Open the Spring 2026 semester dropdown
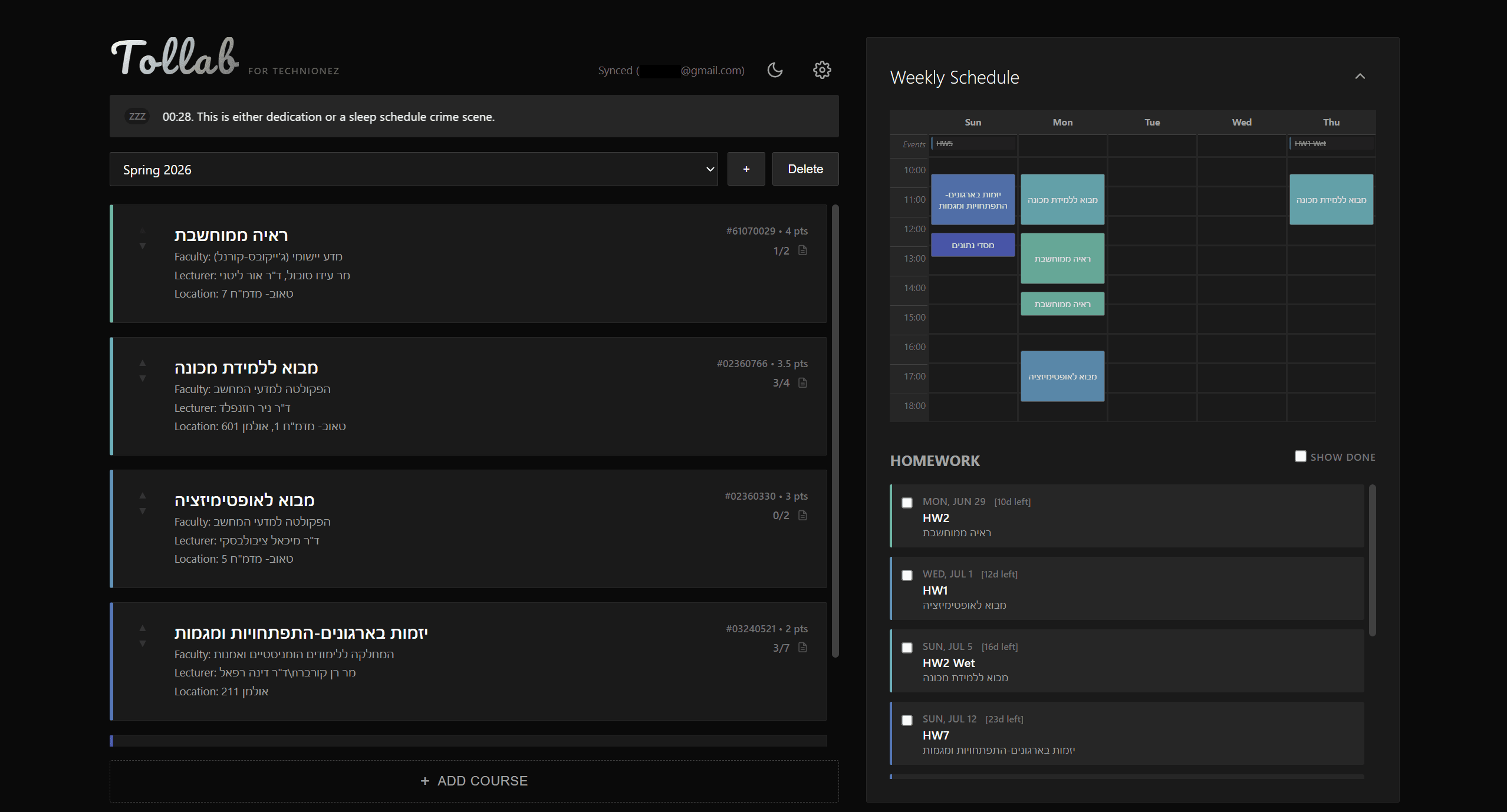The width and height of the screenshot is (1507, 812). coord(414,170)
